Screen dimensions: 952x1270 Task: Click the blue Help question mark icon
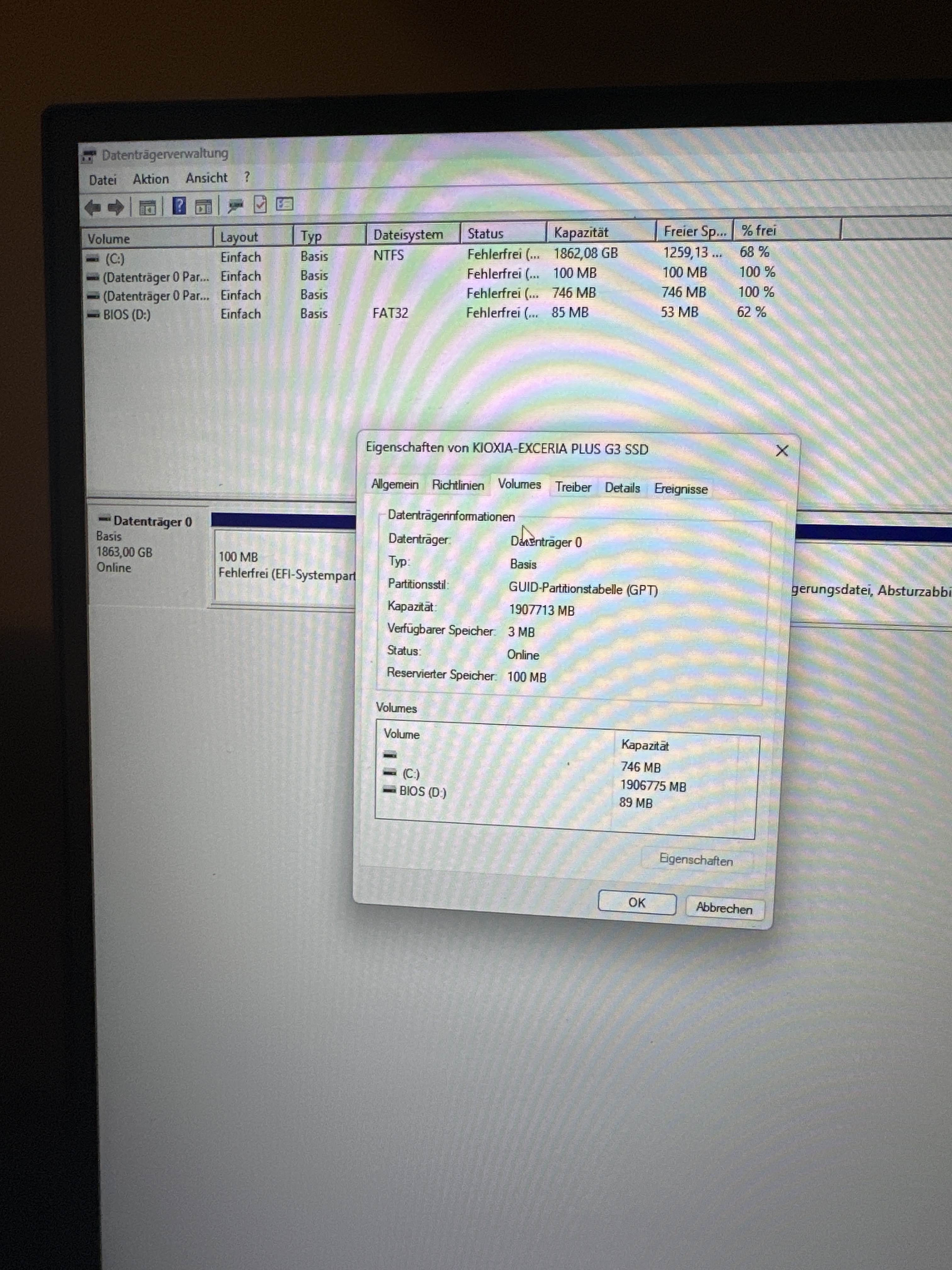click(x=179, y=206)
